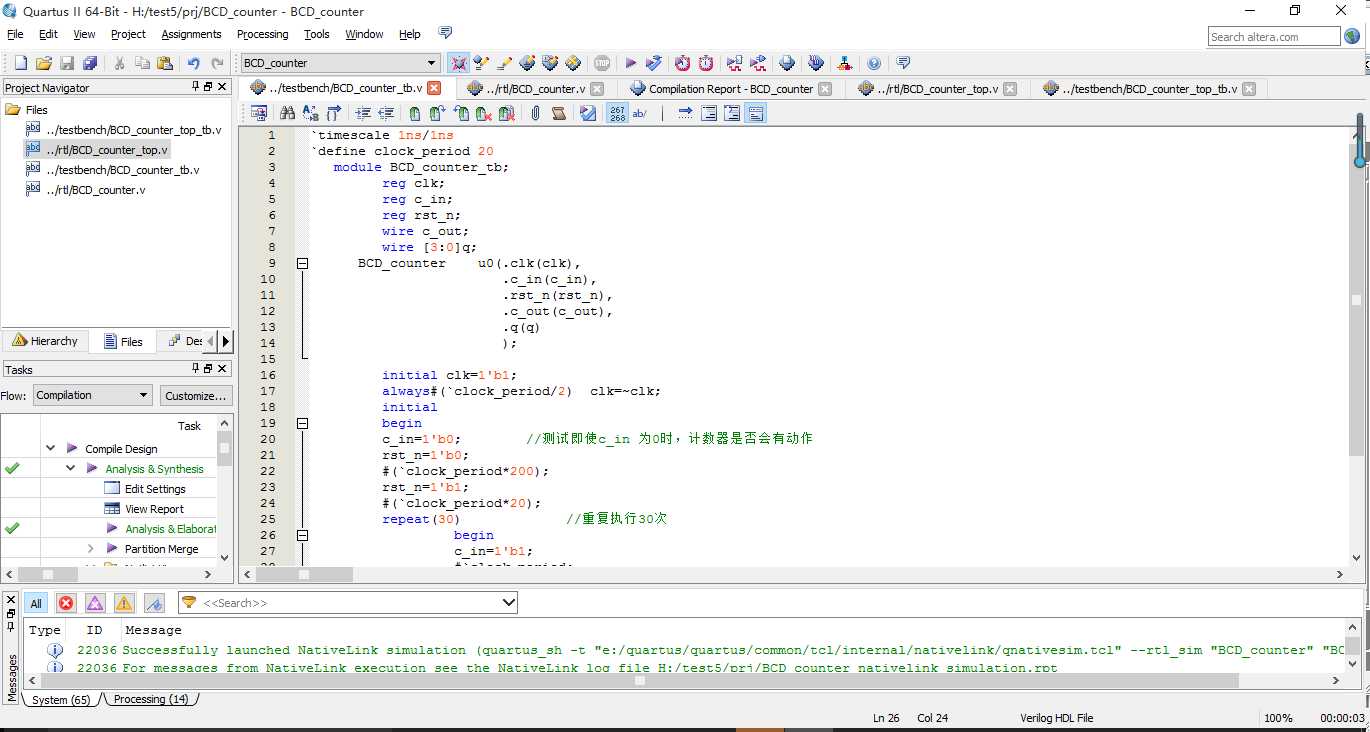This screenshot has width=1370, height=732.
Task: Start Compilation using purple play icon
Action: coord(631,63)
